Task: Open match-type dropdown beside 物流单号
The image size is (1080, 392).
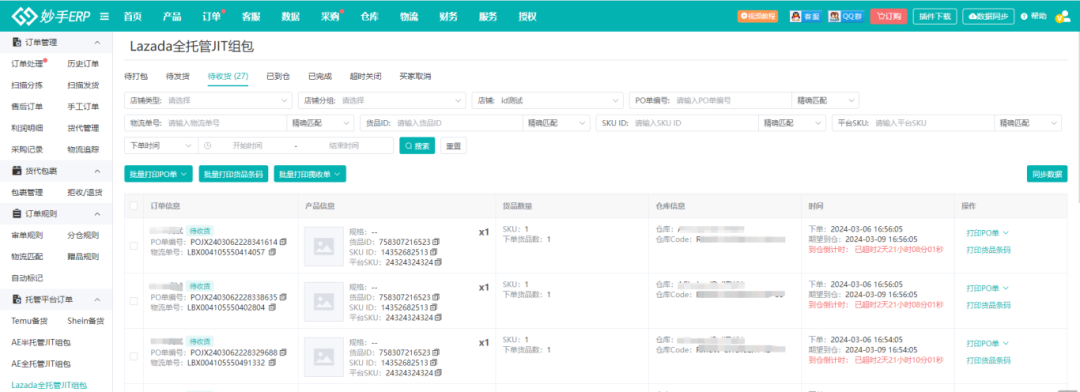Action: 320,123
